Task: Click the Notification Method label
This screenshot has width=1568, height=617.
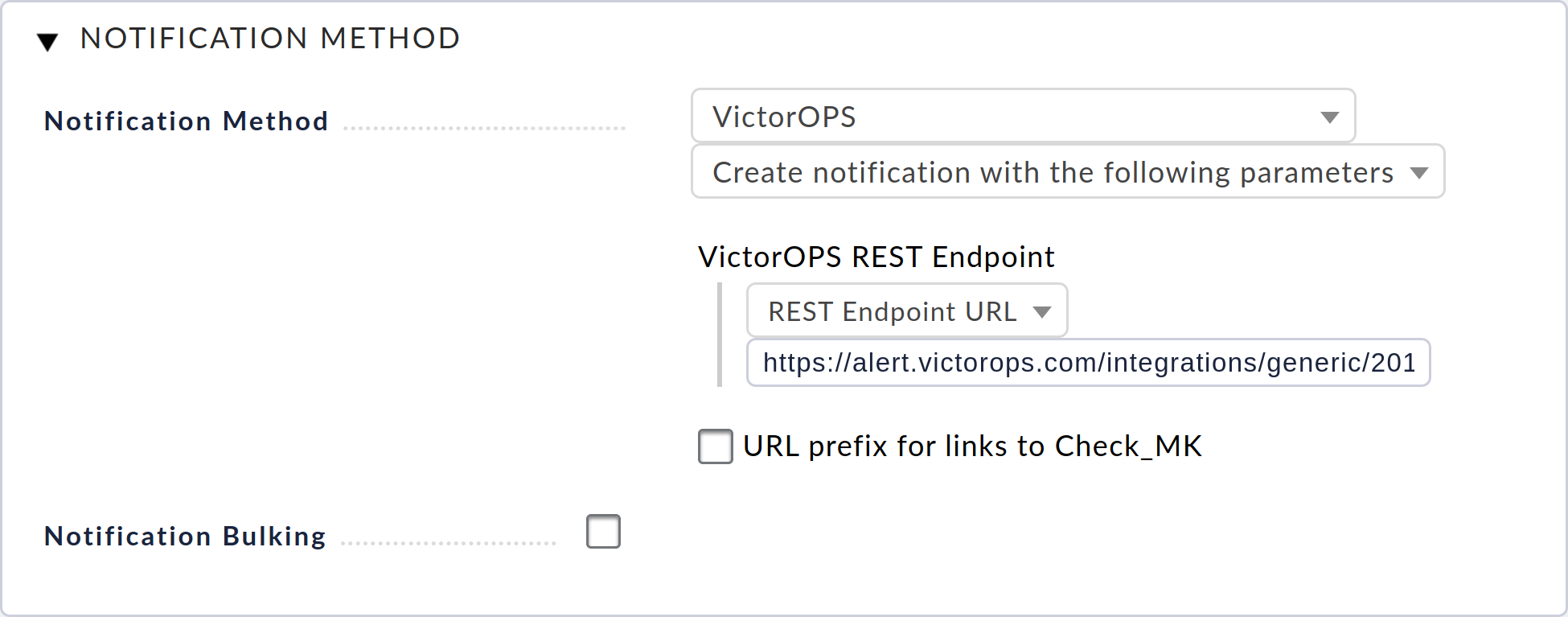Action: (x=186, y=121)
